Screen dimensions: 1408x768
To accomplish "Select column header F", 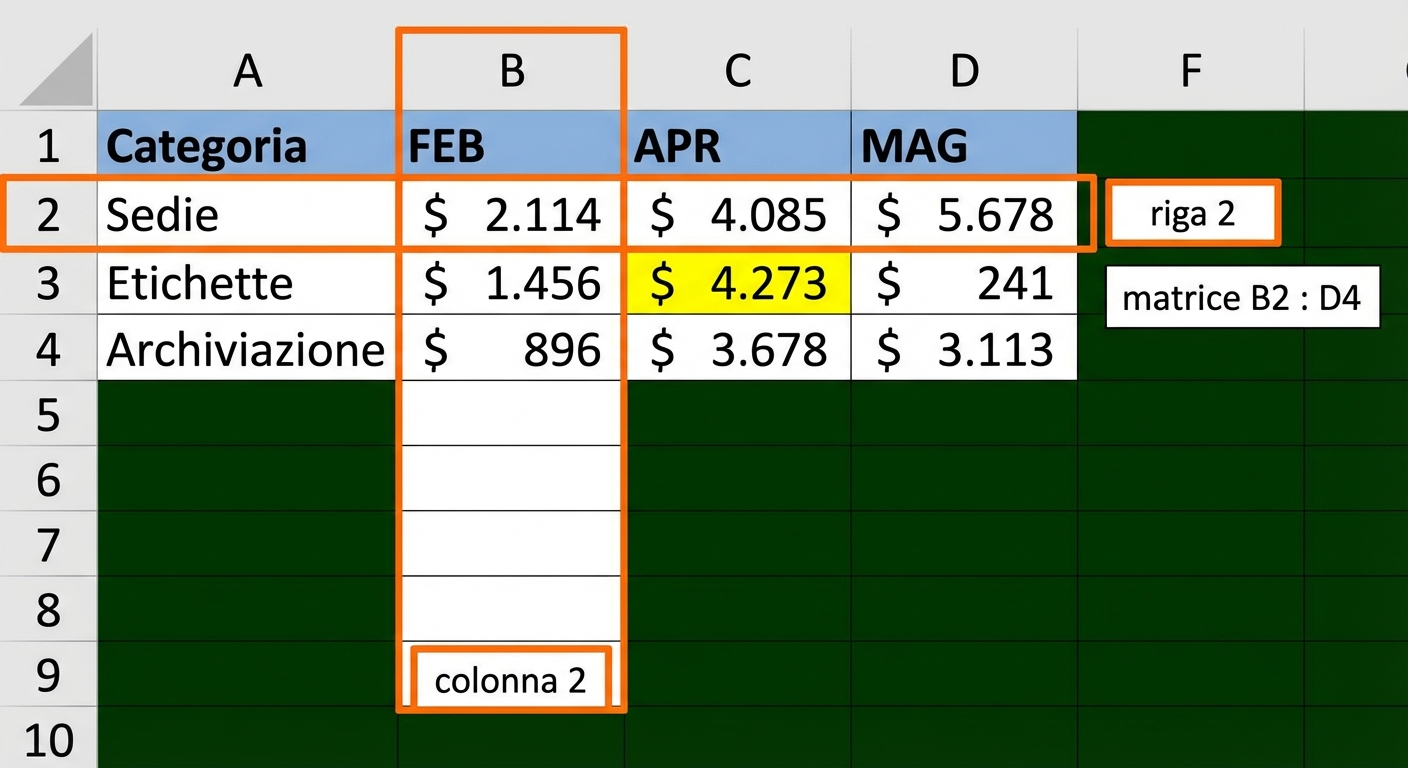I will tap(1190, 70).
